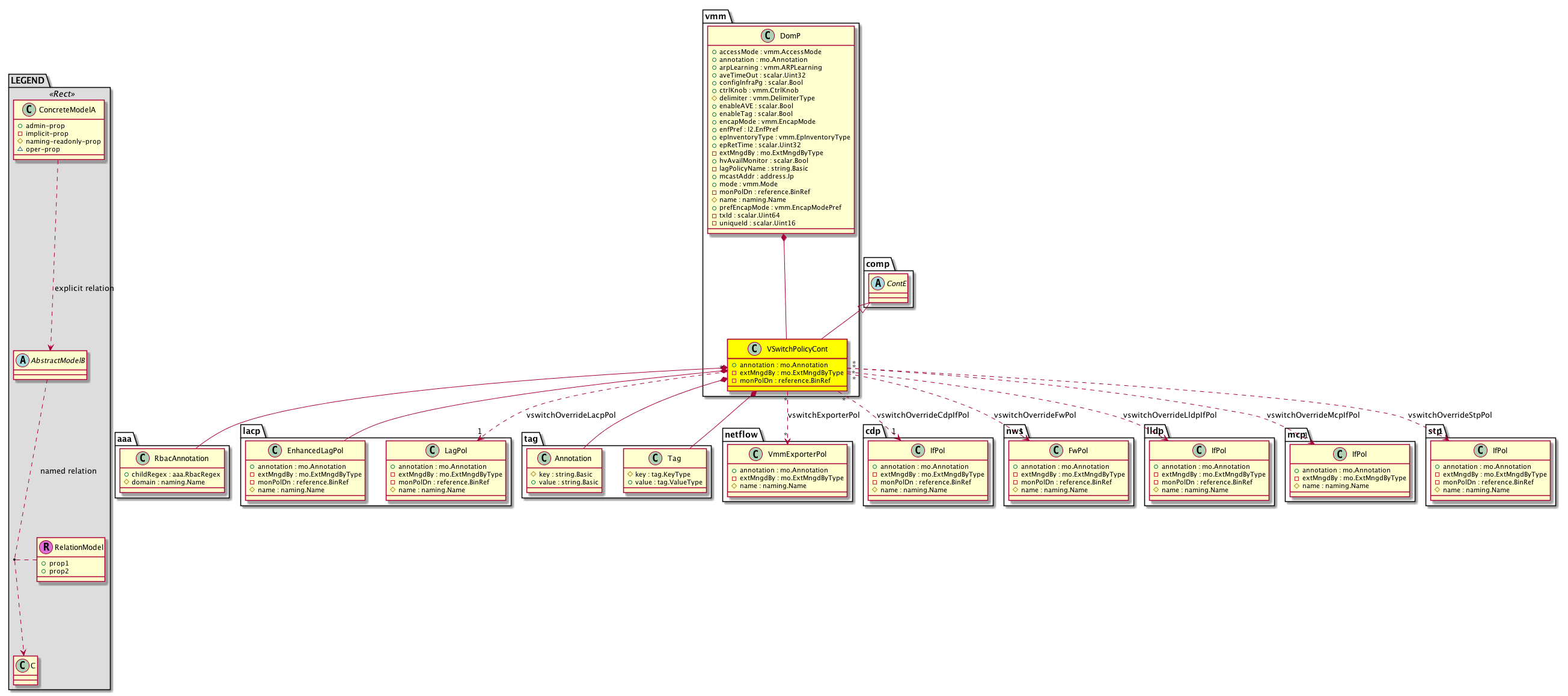Click the LagPol class title
This screenshot has width=1568, height=696.
click(x=456, y=451)
